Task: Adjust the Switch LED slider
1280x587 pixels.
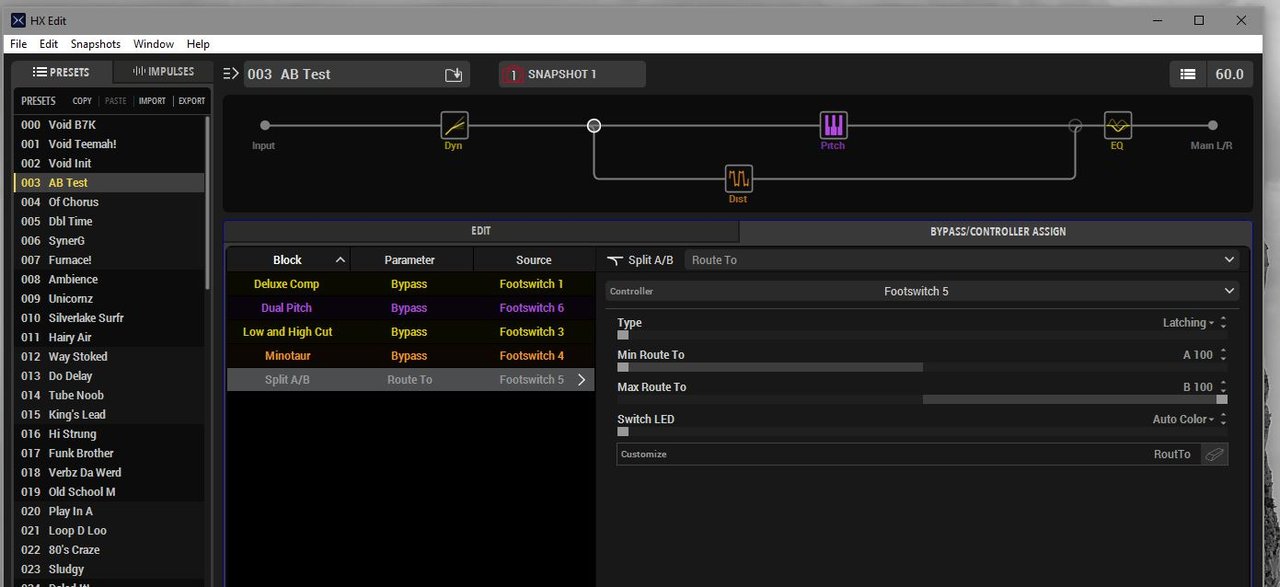Action: (922, 431)
